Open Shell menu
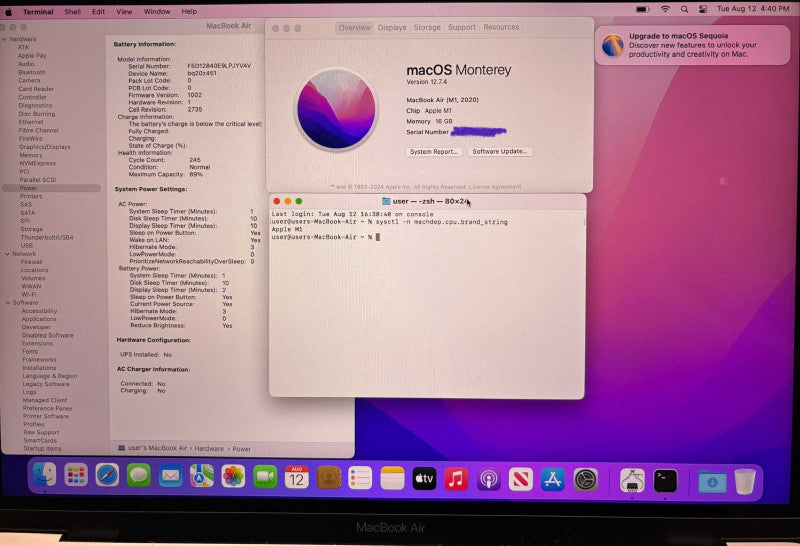800x546 pixels. [72, 11]
